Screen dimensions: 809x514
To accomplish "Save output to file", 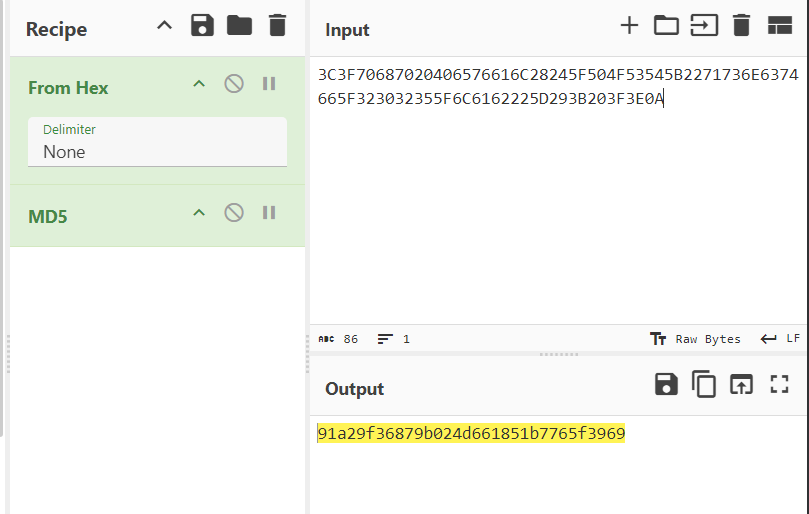I will click(x=666, y=384).
